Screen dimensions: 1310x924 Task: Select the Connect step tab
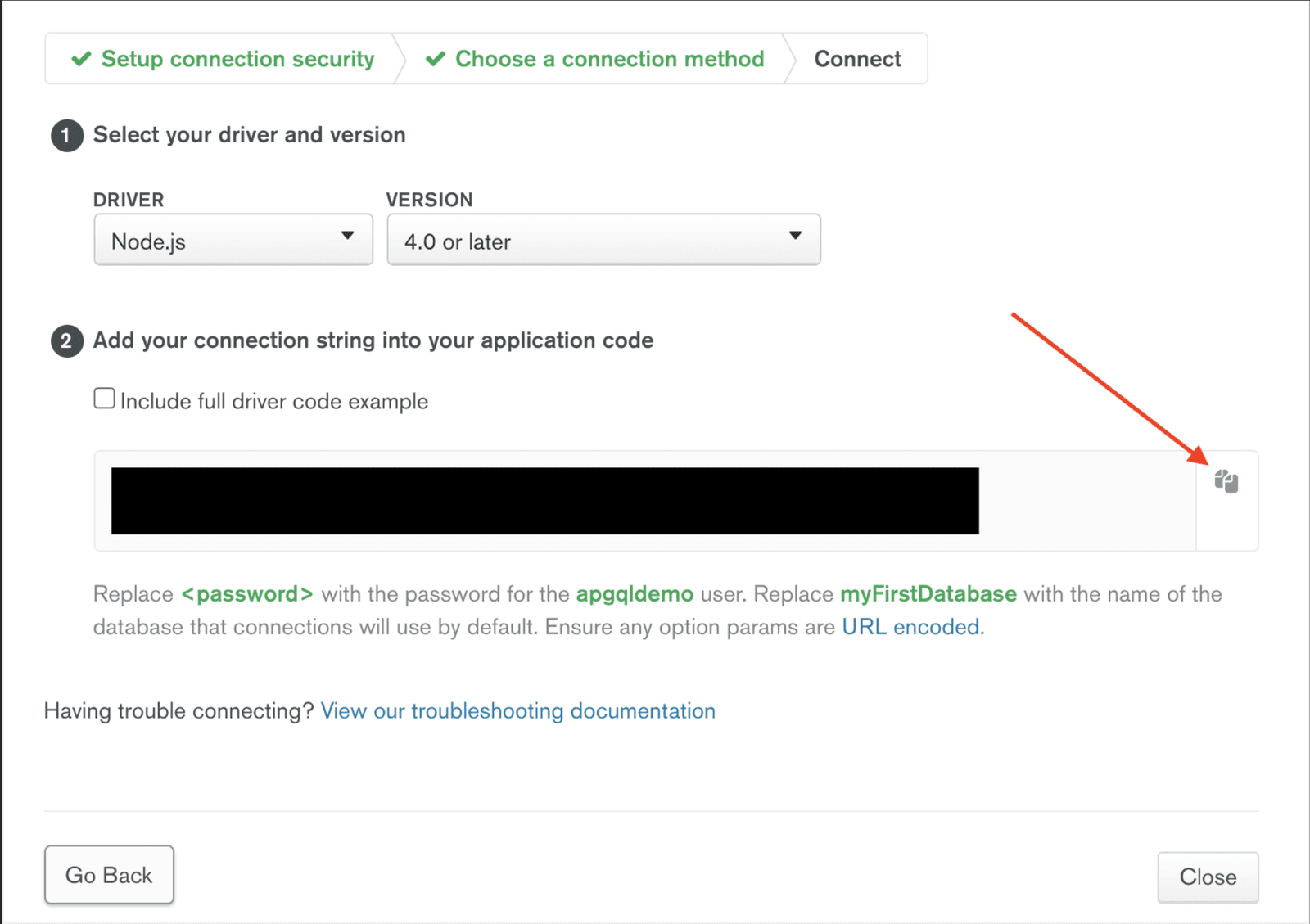(x=857, y=59)
